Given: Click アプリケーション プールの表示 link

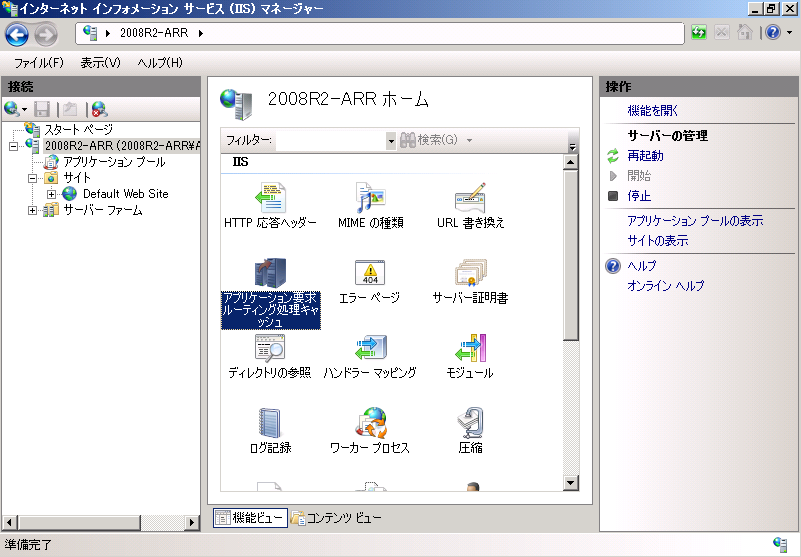Looking at the screenshot, I should tap(695, 221).
